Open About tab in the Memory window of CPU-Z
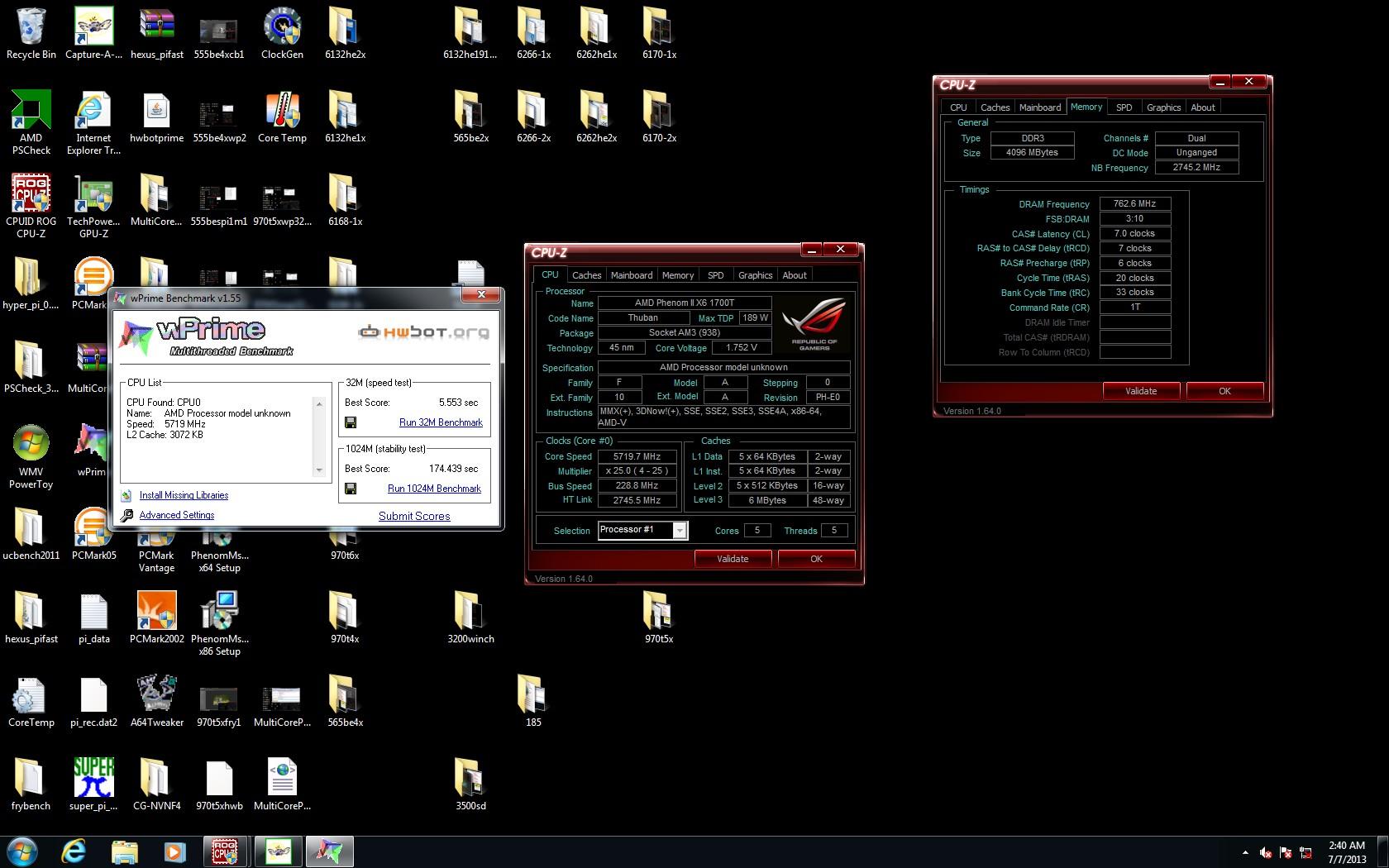The image size is (1389, 868). (1203, 107)
